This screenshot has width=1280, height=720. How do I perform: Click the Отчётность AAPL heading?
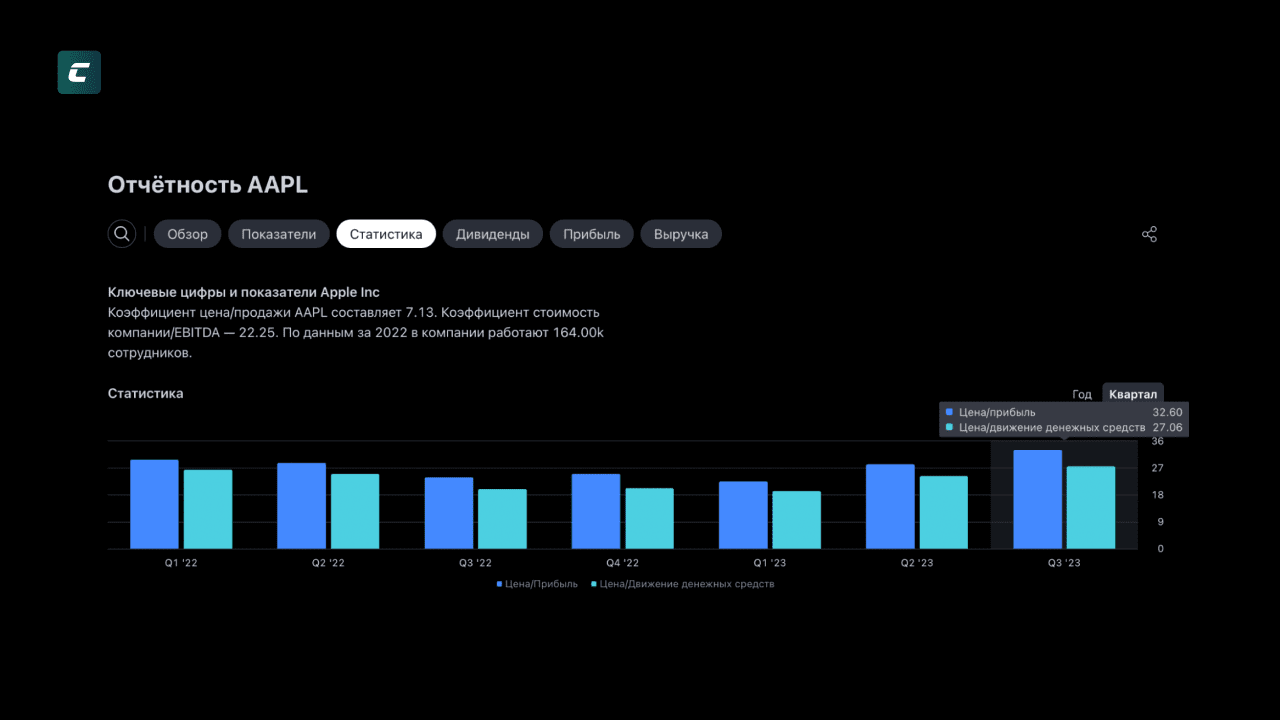[208, 185]
